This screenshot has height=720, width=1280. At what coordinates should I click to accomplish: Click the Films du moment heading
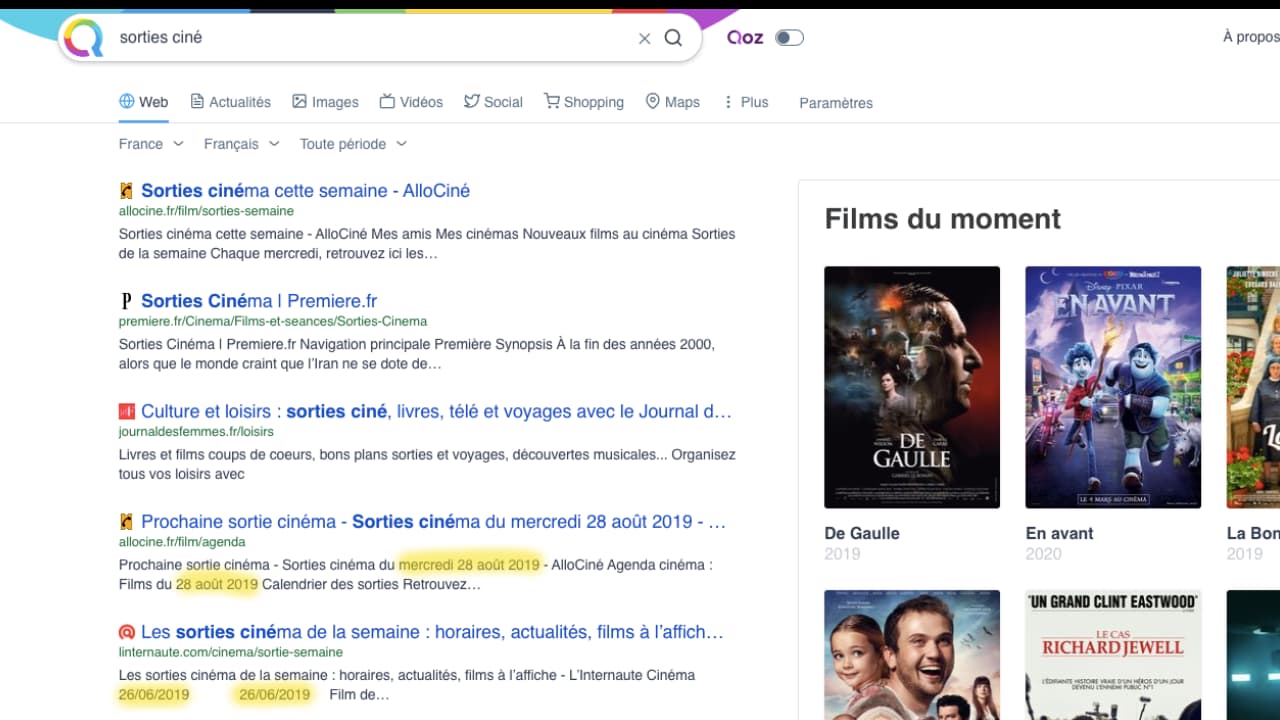[x=942, y=219]
